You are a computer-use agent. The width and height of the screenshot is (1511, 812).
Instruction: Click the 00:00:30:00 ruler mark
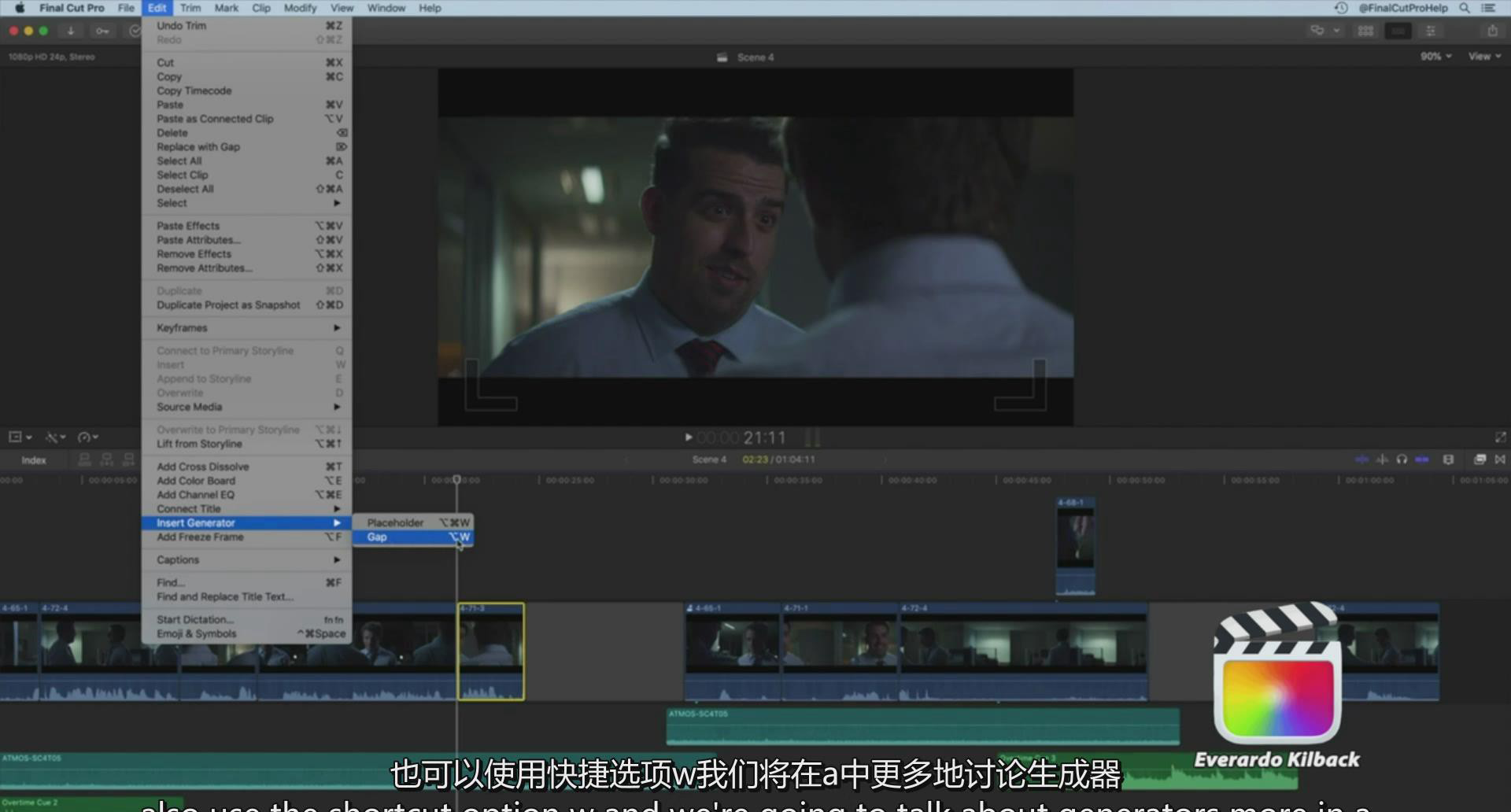tap(682, 480)
